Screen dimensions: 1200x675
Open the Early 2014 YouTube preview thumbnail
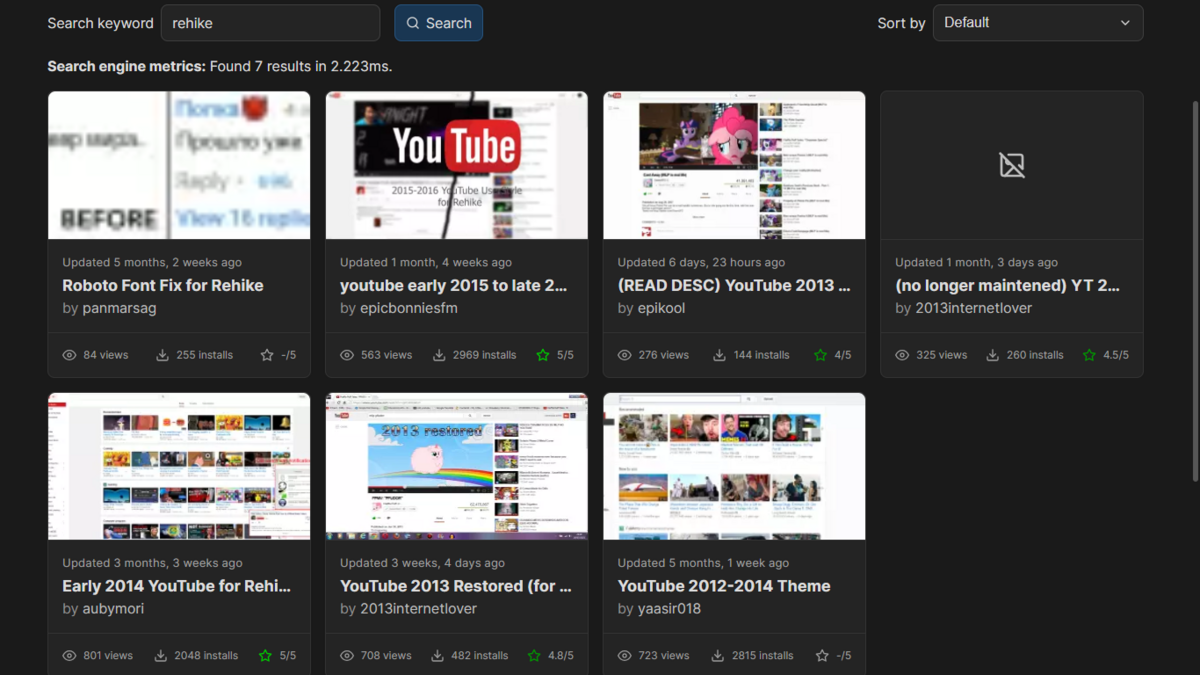(179, 466)
